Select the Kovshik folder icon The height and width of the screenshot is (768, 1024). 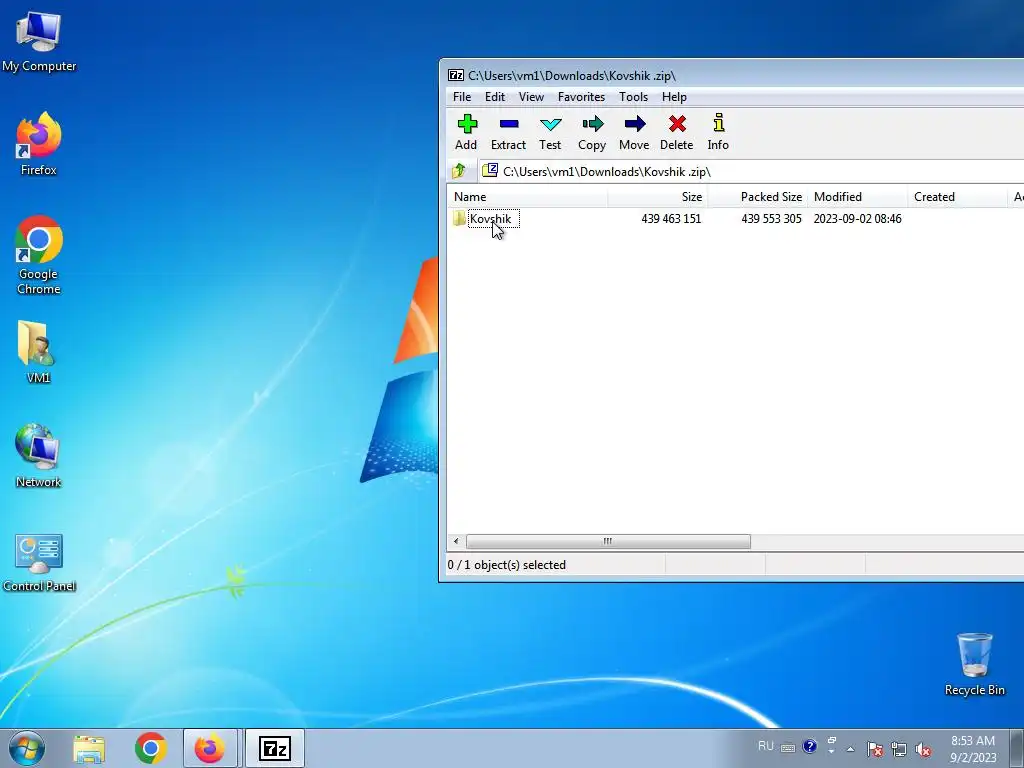pyautogui.click(x=459, y=218)
